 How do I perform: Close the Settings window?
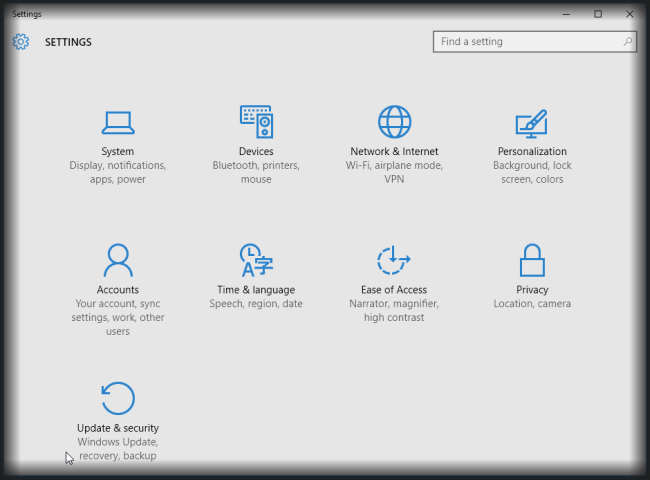pyautogui.click(x=630, y=14)
